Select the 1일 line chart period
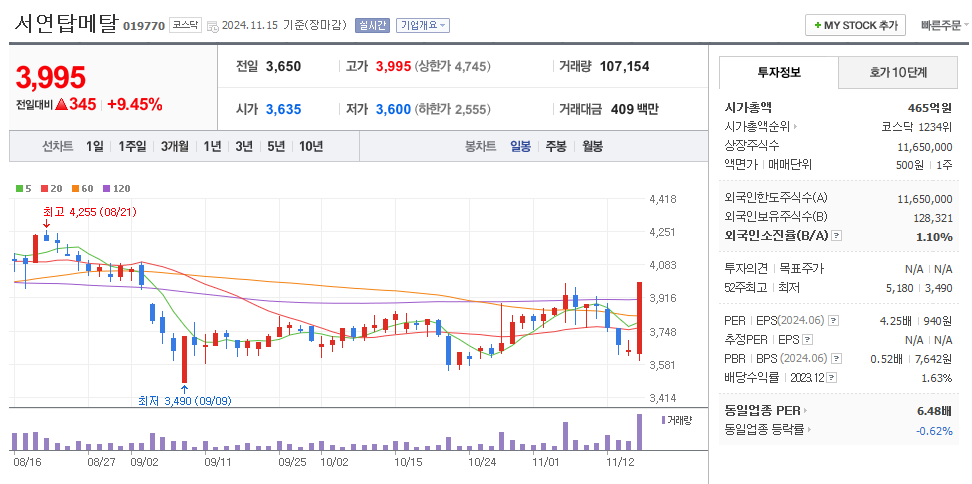Viewport: 972px width, 484px height. pyautogui.click(x=95, y=147)
